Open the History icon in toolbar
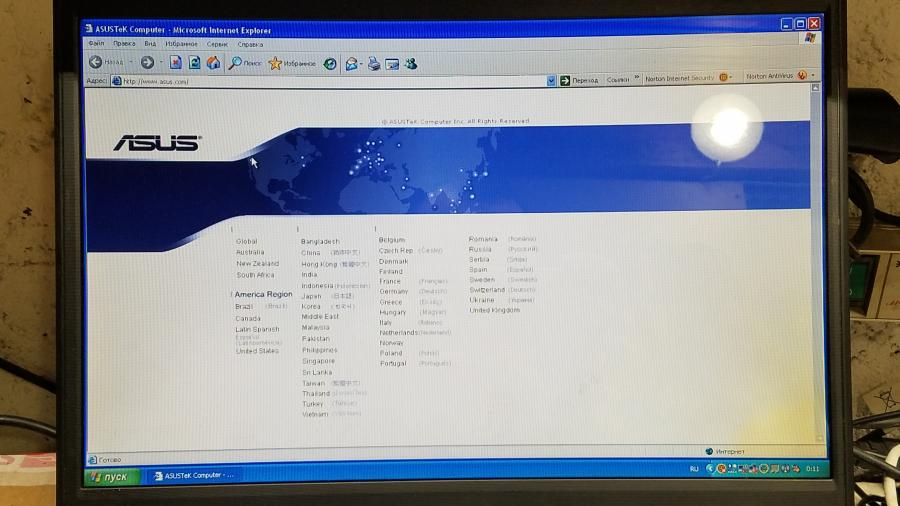This screenshot has width=900, height=506. pos(329,64)
